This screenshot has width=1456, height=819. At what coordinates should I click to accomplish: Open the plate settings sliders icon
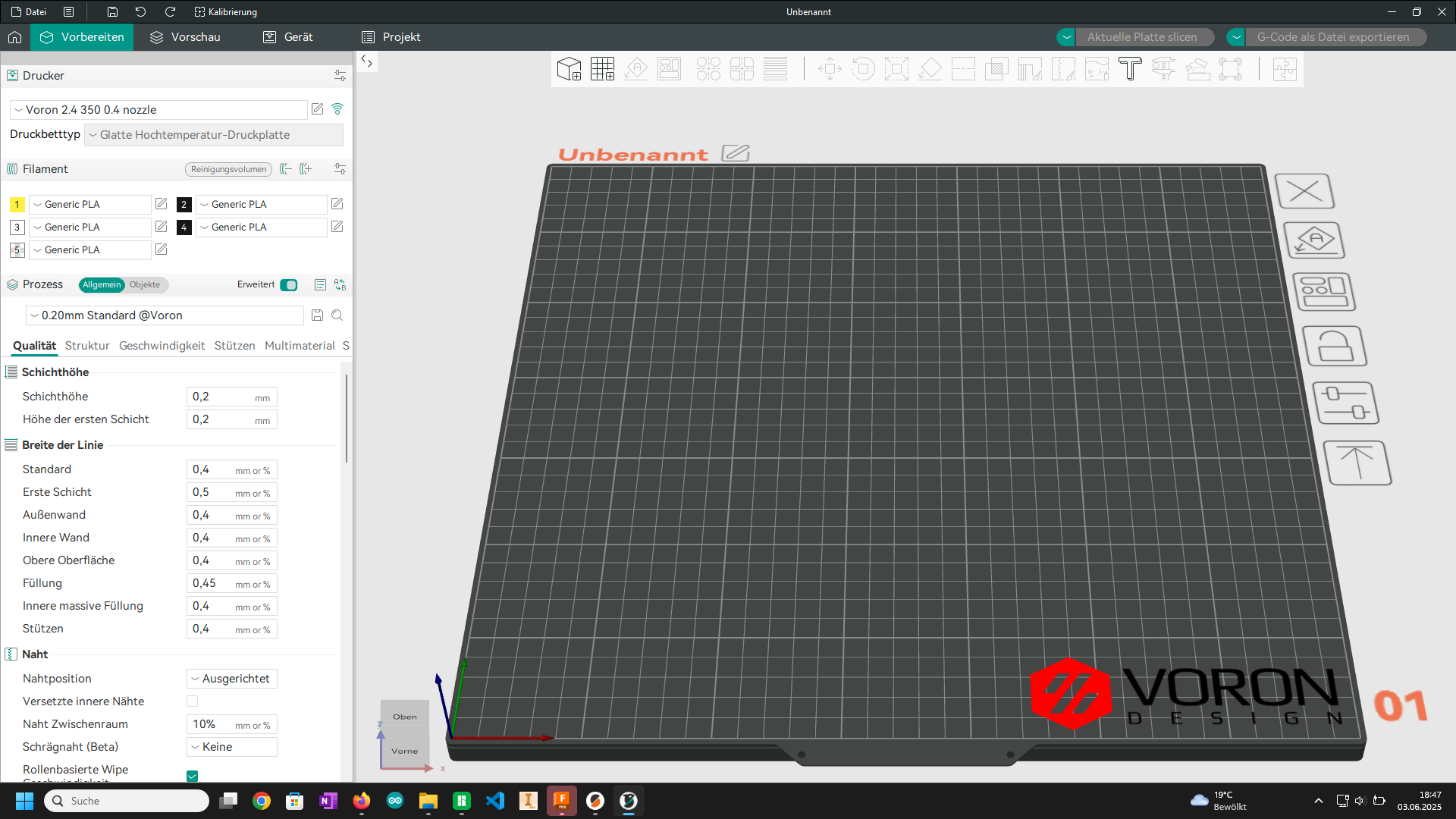coord(1345,403)
